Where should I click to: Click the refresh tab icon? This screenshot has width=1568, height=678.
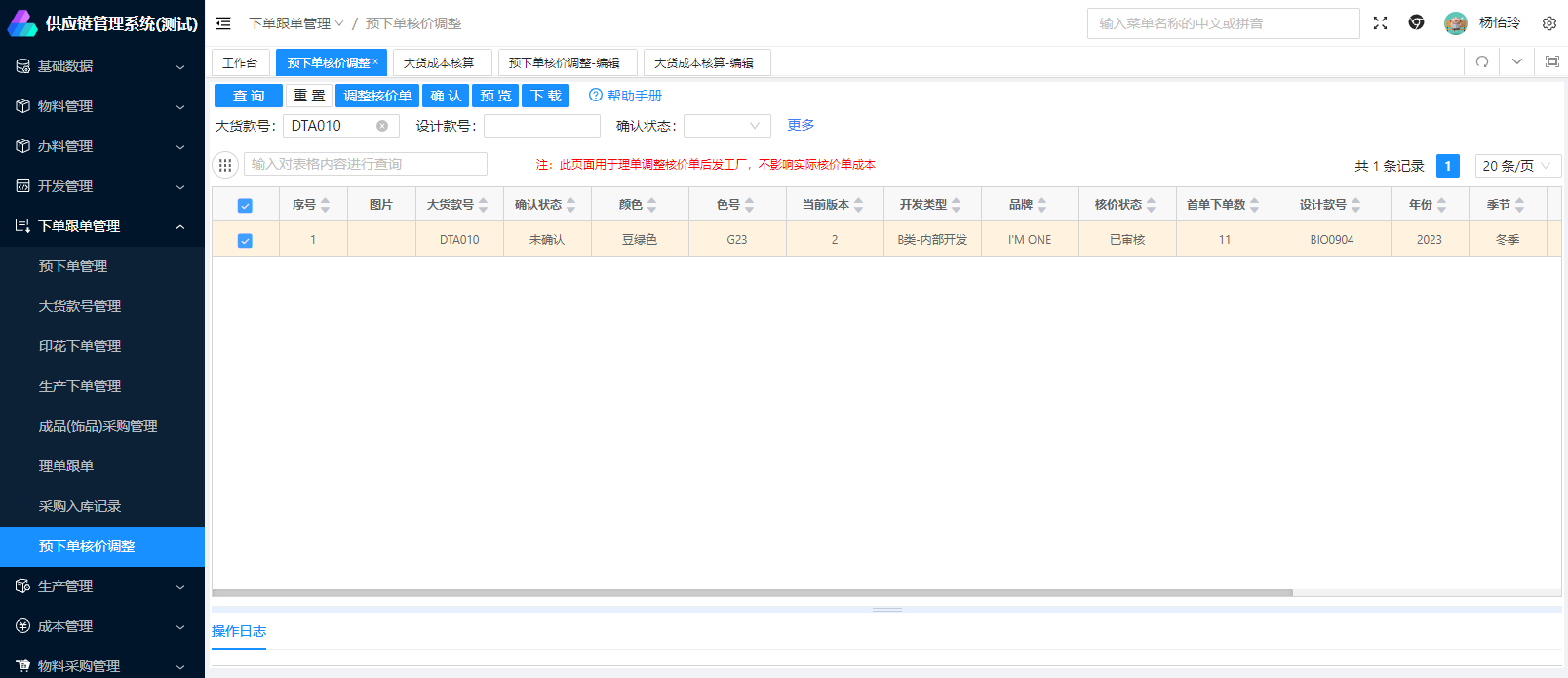pyautogui.click(x=1482, y=62)
